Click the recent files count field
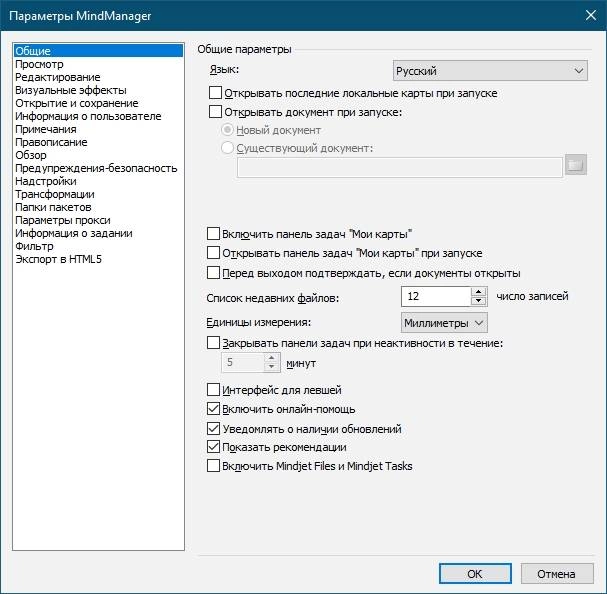The height and width of the screenshot is (594, 607). tap(436, 297)
